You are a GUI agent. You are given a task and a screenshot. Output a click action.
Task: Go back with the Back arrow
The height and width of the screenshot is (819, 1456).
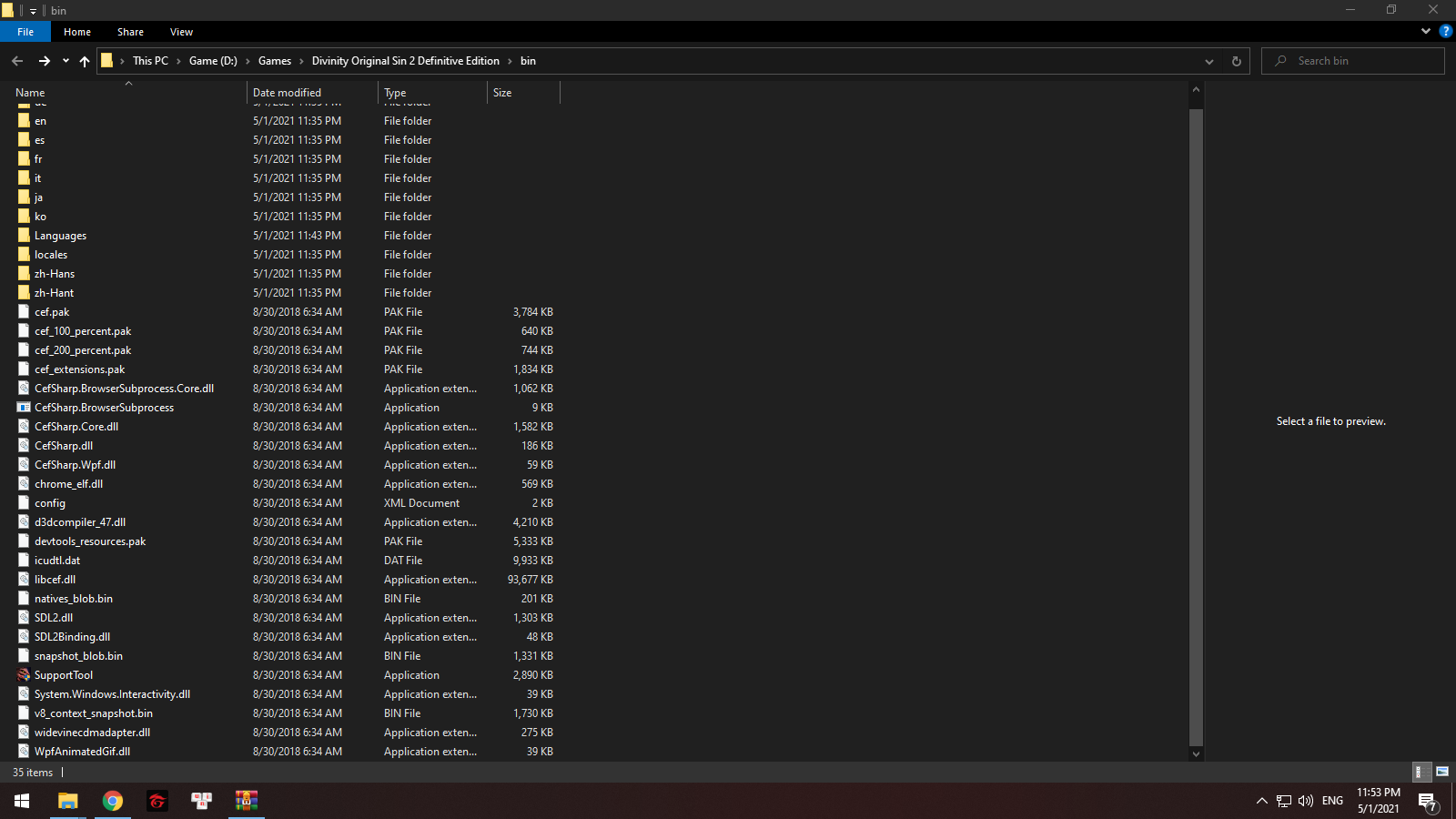click(17, 61)
